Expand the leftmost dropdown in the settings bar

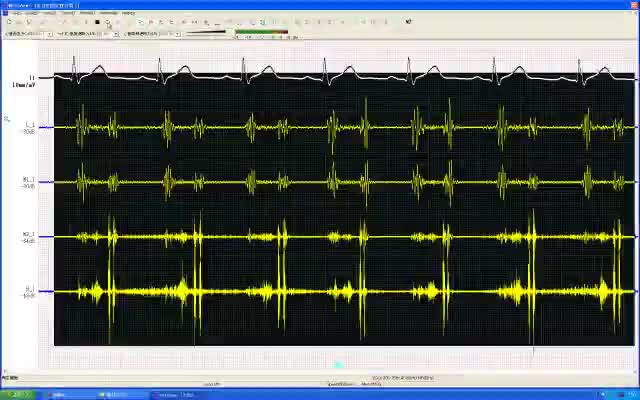pos(51,34)
